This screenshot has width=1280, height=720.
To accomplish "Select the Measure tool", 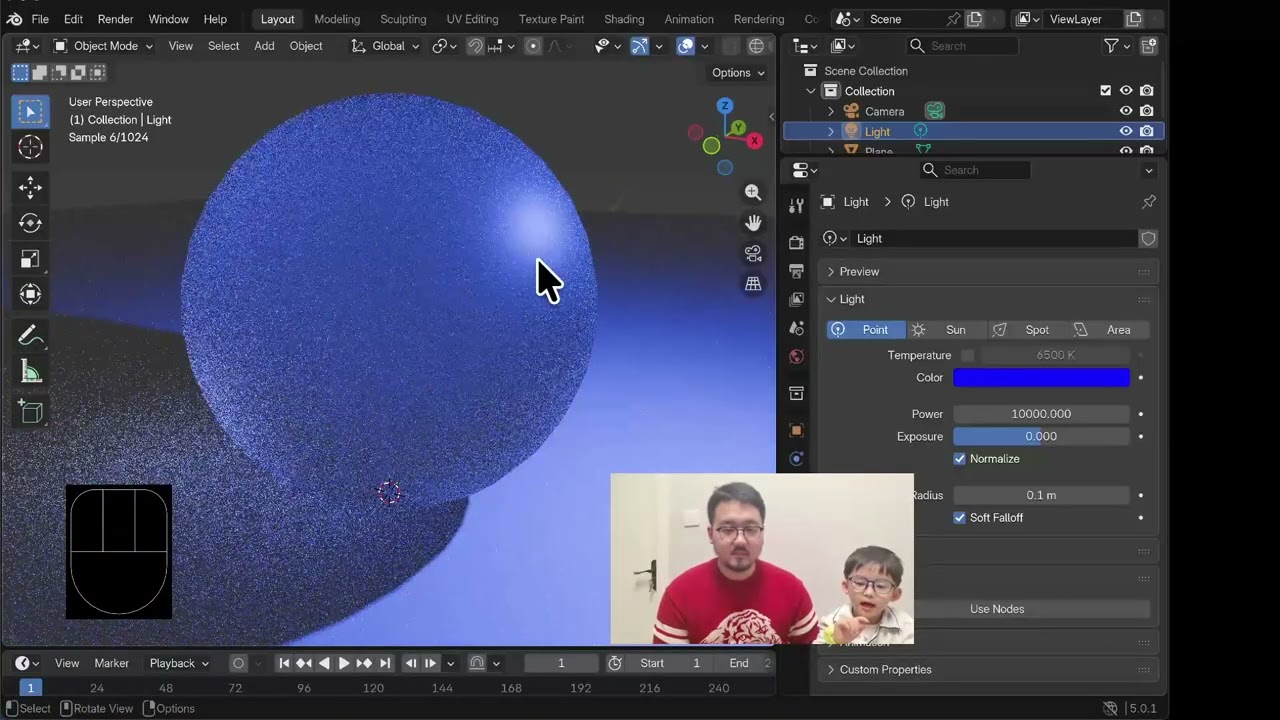I will point(30,373).
